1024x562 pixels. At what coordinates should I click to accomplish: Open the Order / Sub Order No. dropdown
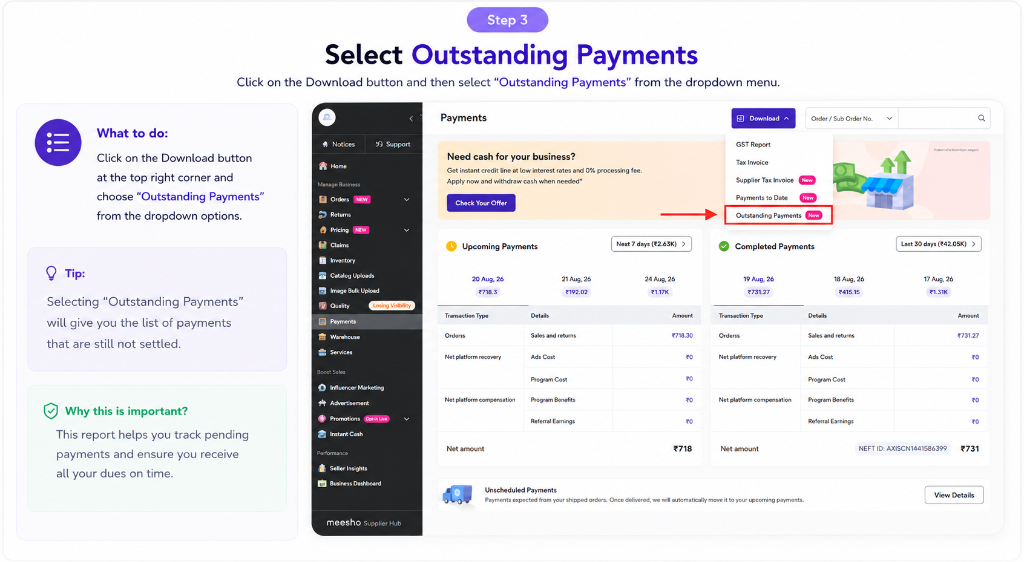click(x=852, y=118)
